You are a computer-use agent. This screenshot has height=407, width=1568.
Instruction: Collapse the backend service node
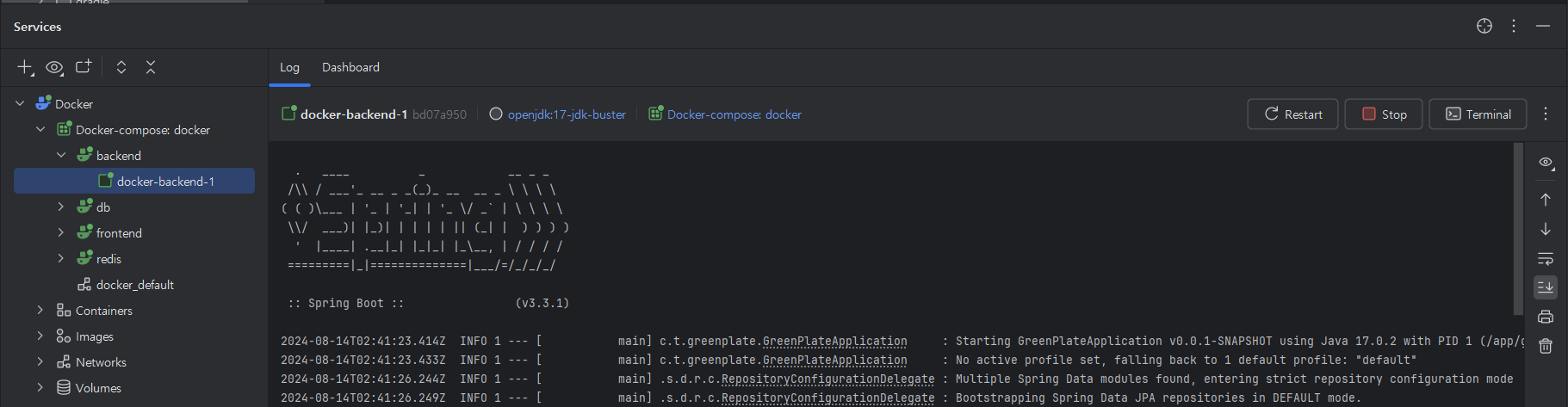[x=61, y=155]
